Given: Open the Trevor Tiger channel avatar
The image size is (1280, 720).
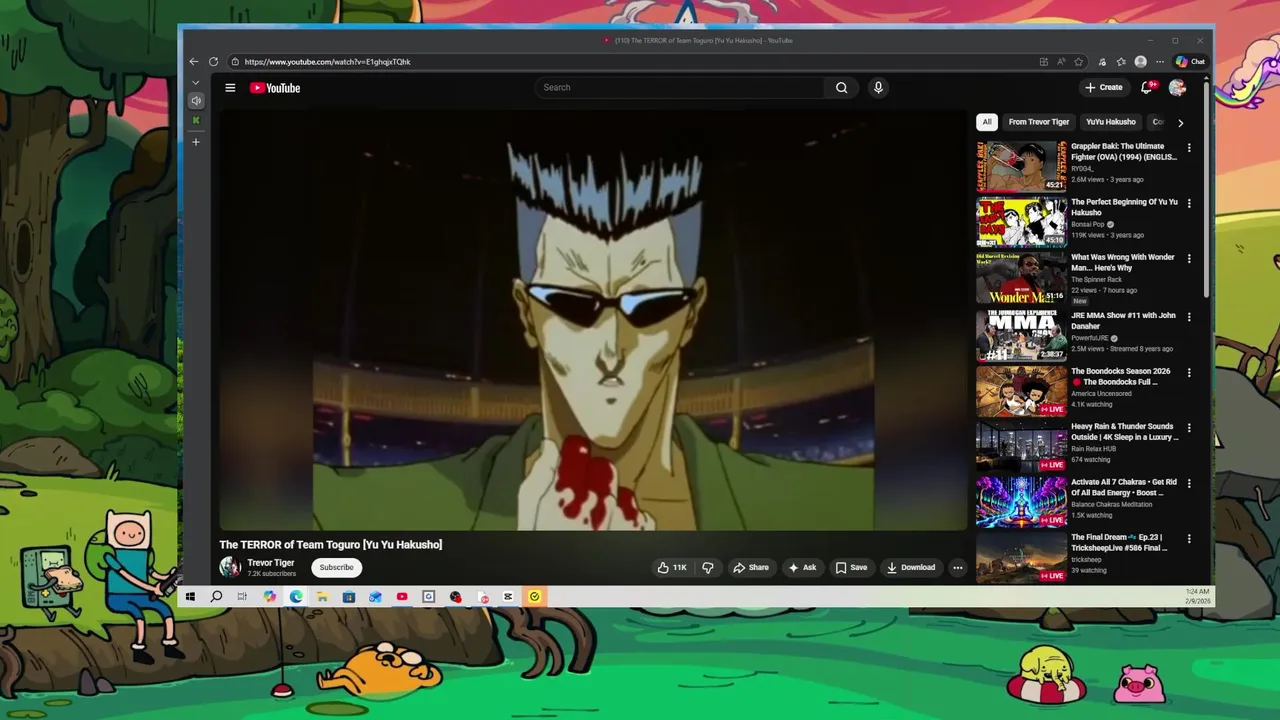Looking at the screenshot, I should [230, 567].
